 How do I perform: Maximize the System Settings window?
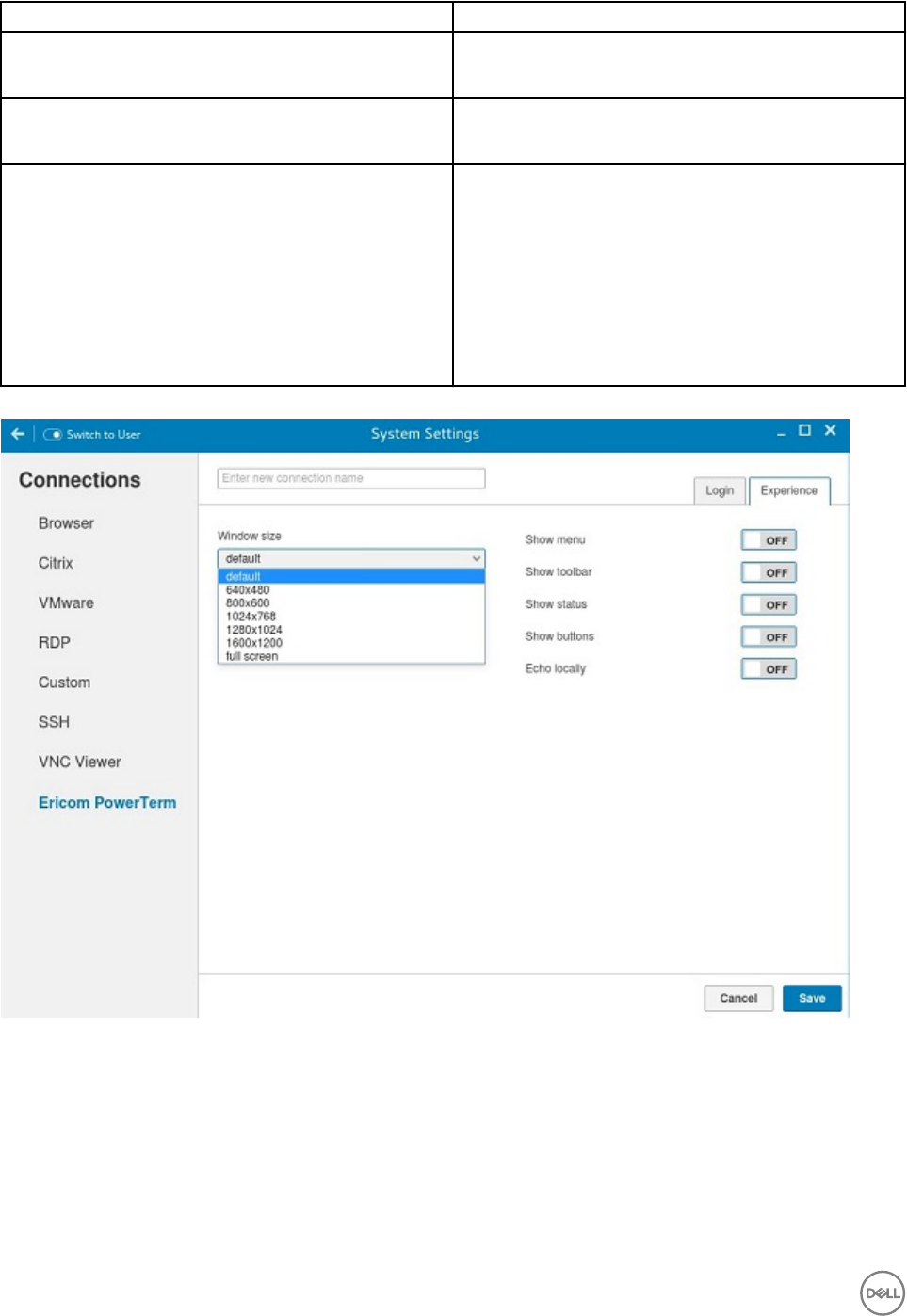[804, 430]
